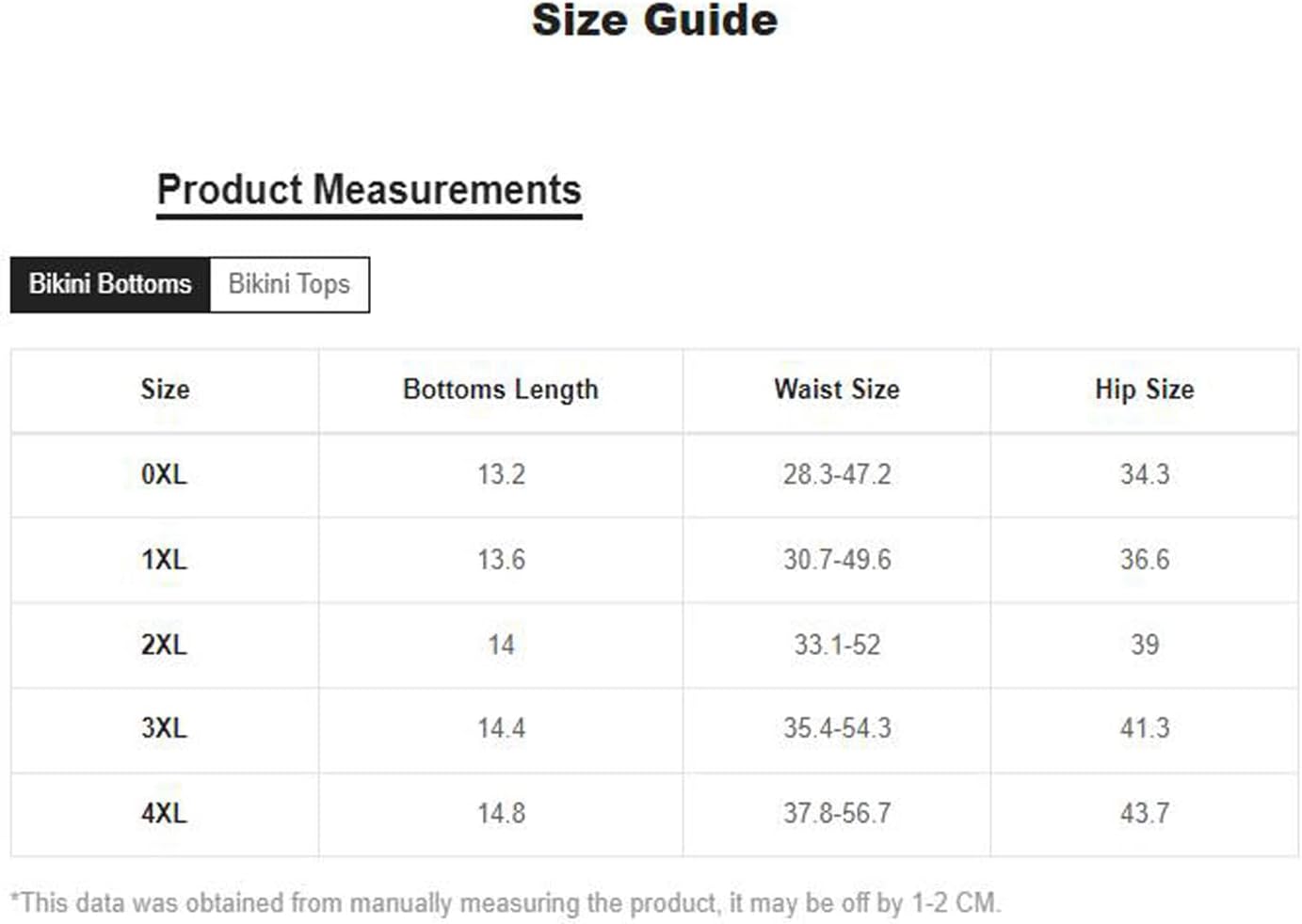This screenshot has height=924, width=1302.
Task: Select the 4XL size row label
Action: point(165,813)
